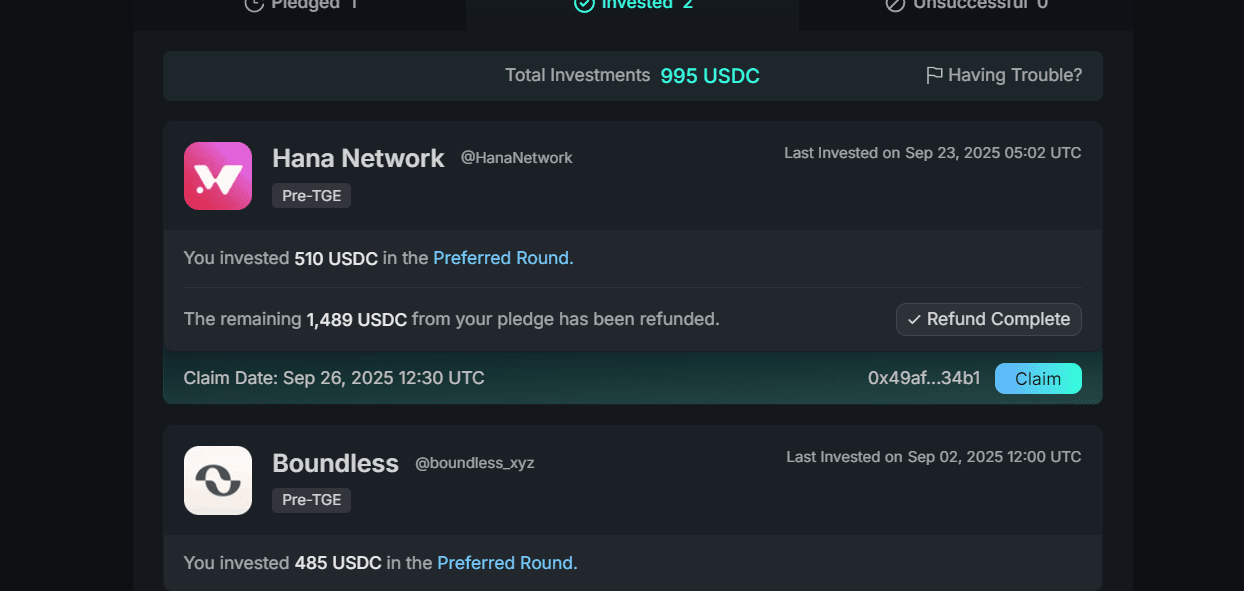Image resolution: width=1244 pixels, height=591 pixels.
Task: Click the 0x49af...34b1 wallet address
Action: pyautogui.click(x=924, y=379)
